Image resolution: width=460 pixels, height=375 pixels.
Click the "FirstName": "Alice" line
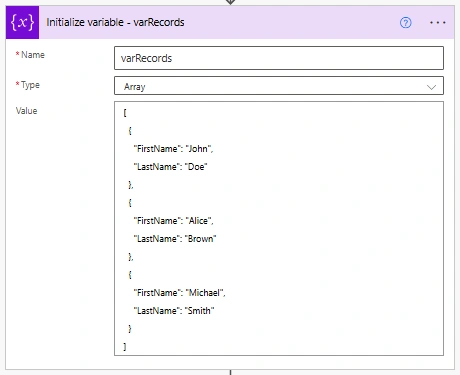tap(173, 221)
